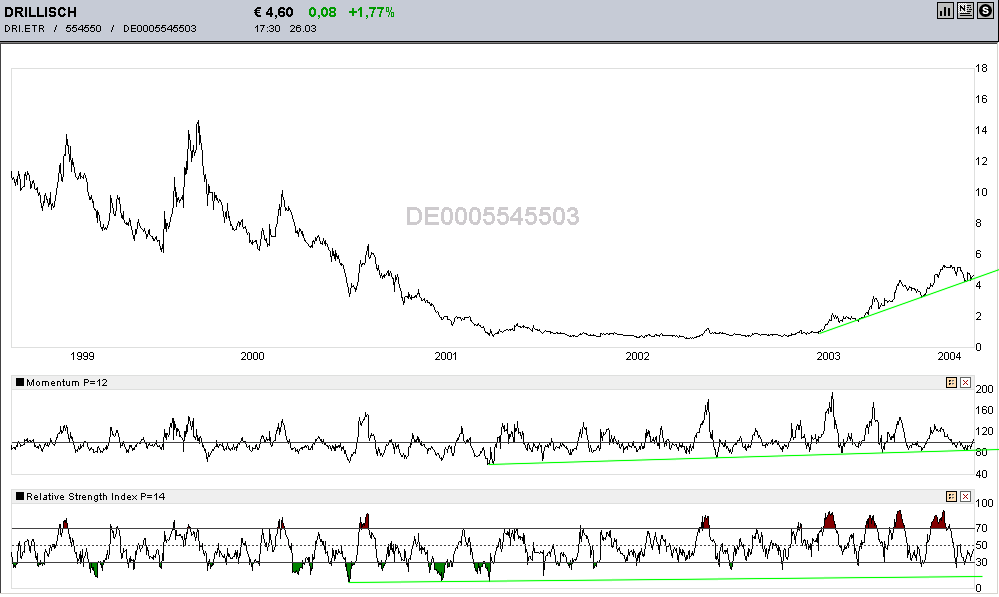Image resolution: width=999 pixels, height=597 pixels.
Task: Click the 554550 WKN number
Action: [x=83, y=29]
